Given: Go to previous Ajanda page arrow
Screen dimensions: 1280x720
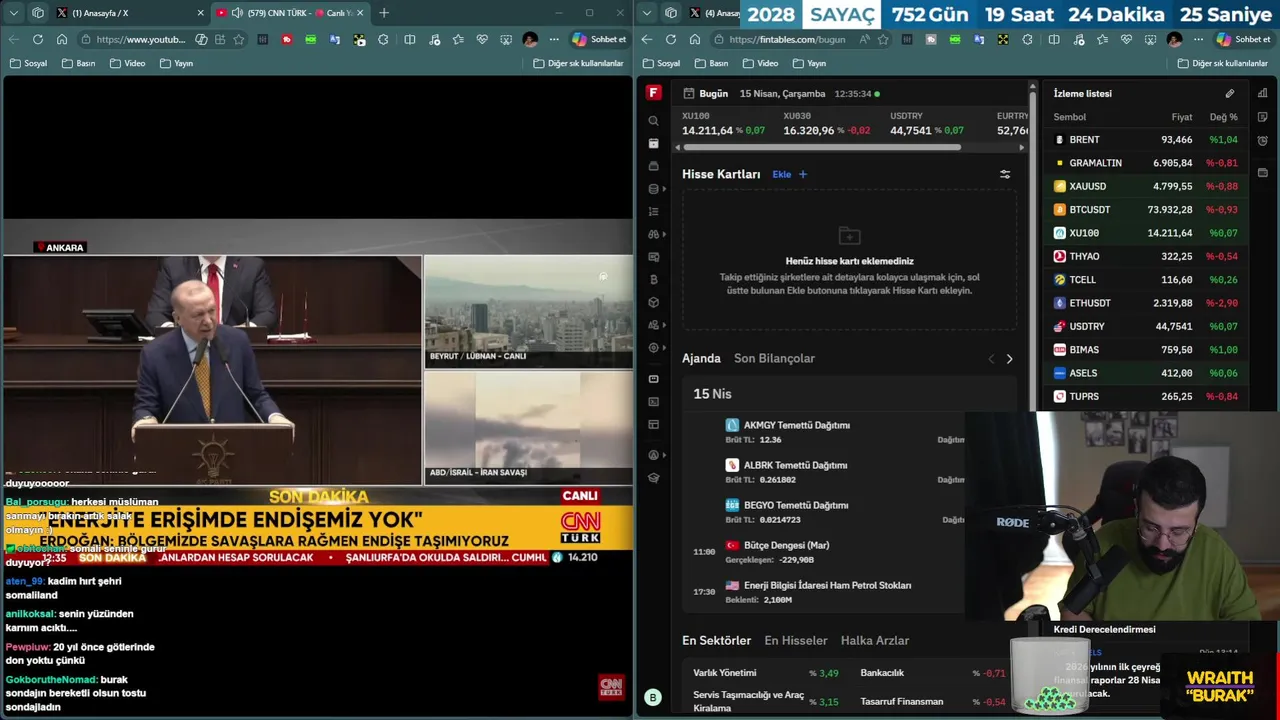Looking at the screenshot, I should pyautogui.click(x=991, y=359).
